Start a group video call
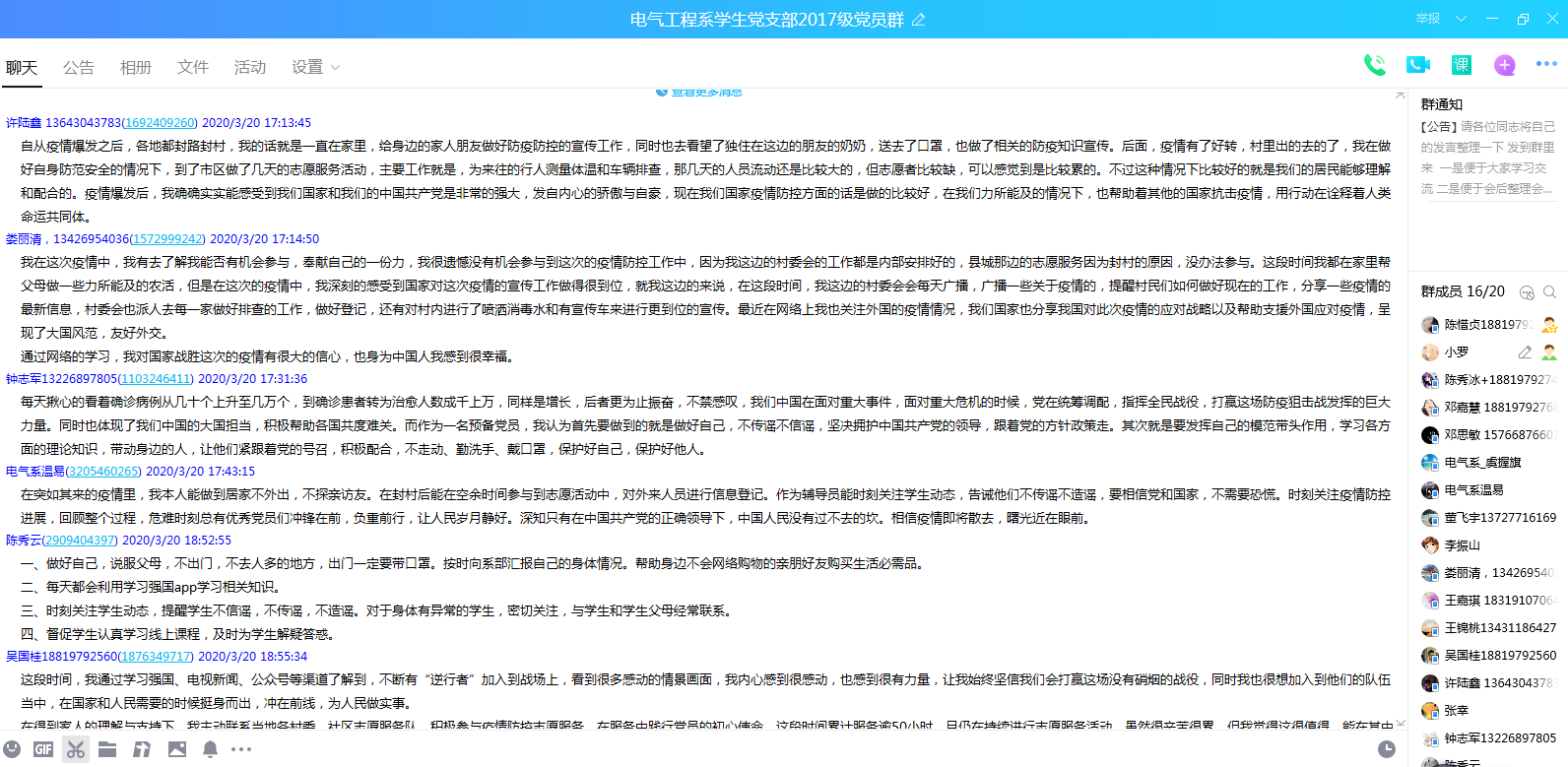Image resolution: width=1568 pixels, height=767 pixels. coord(1417,65)
